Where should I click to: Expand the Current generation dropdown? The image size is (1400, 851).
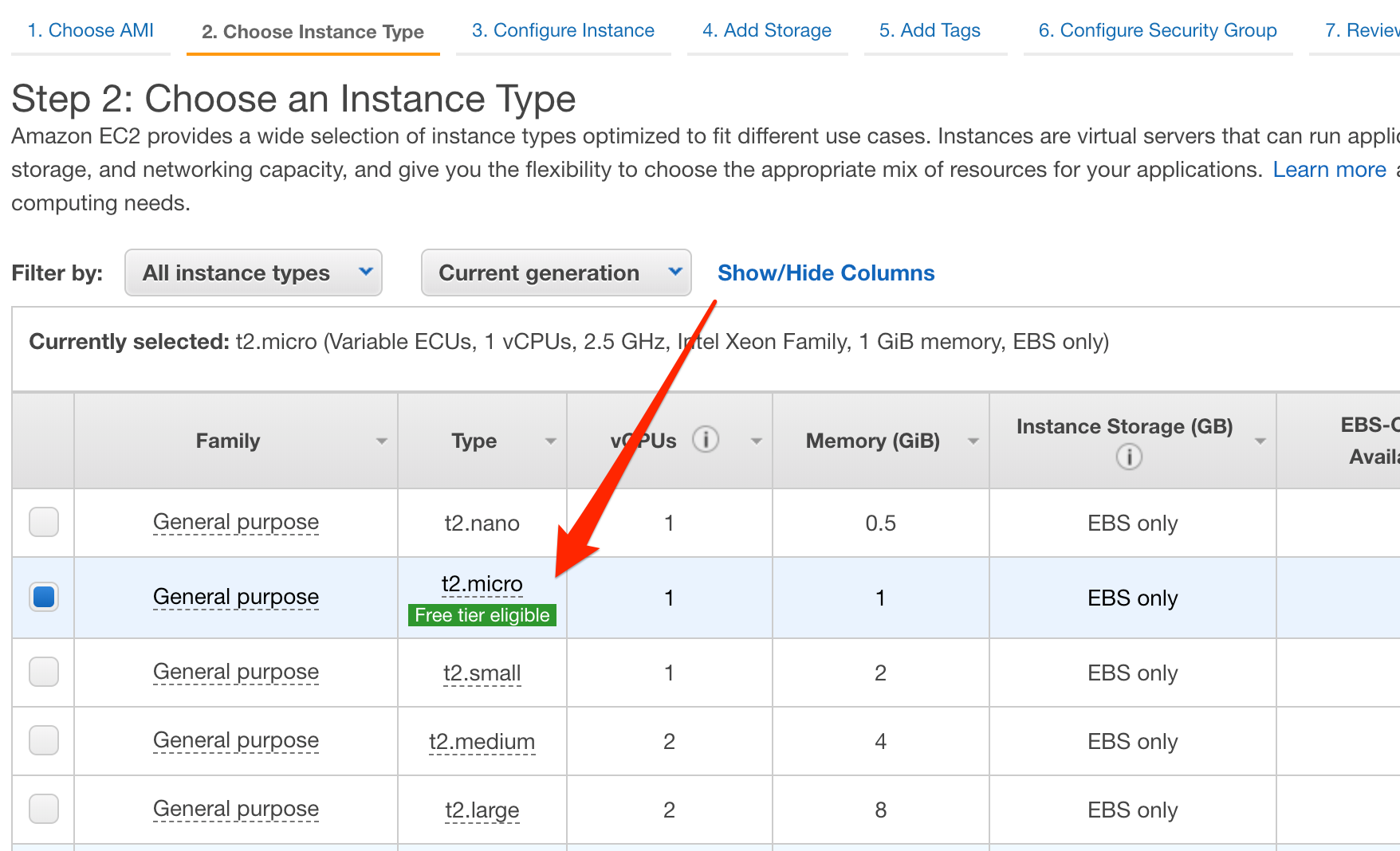pyautogui.click(x=556, y=273)
